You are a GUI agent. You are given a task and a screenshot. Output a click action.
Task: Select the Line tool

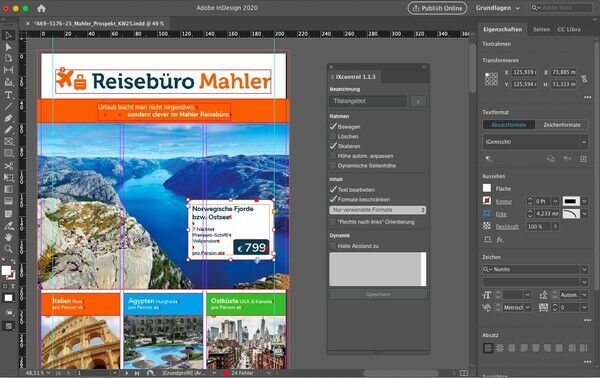point(8,106)
